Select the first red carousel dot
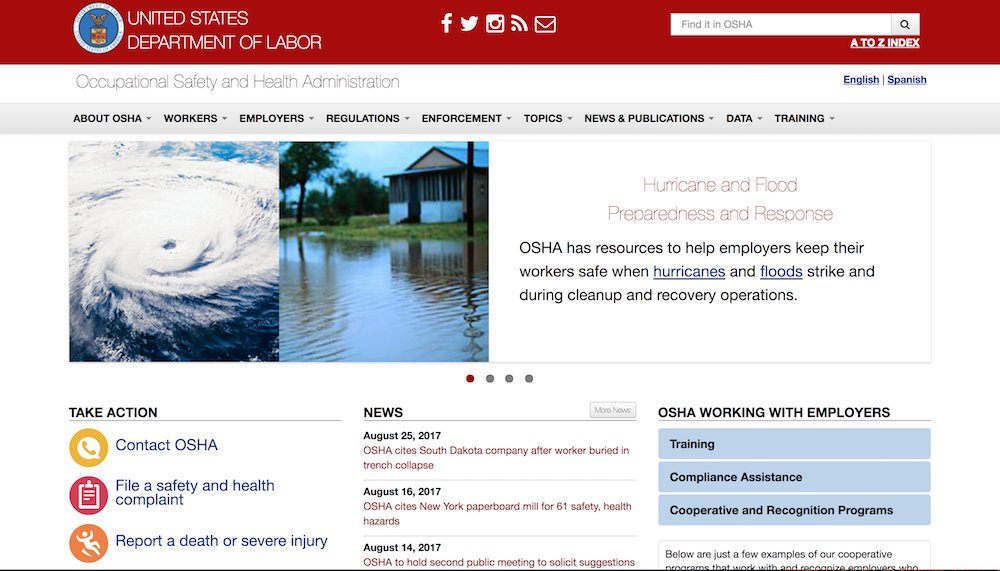The width and height of the screenshot is (1000, 571). (x=470, y=378)
